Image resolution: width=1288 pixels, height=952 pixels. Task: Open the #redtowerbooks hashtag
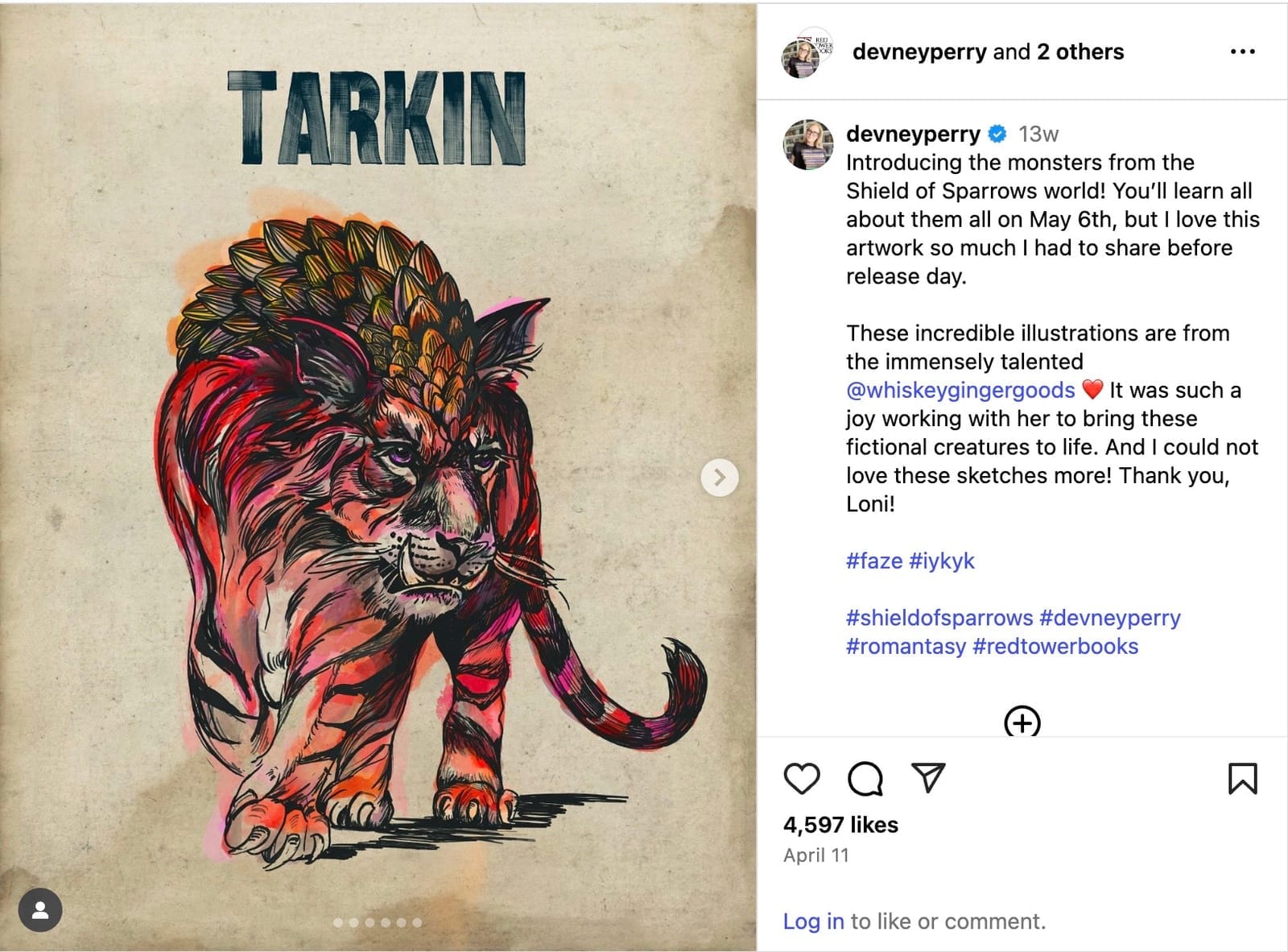[1055, 646]
